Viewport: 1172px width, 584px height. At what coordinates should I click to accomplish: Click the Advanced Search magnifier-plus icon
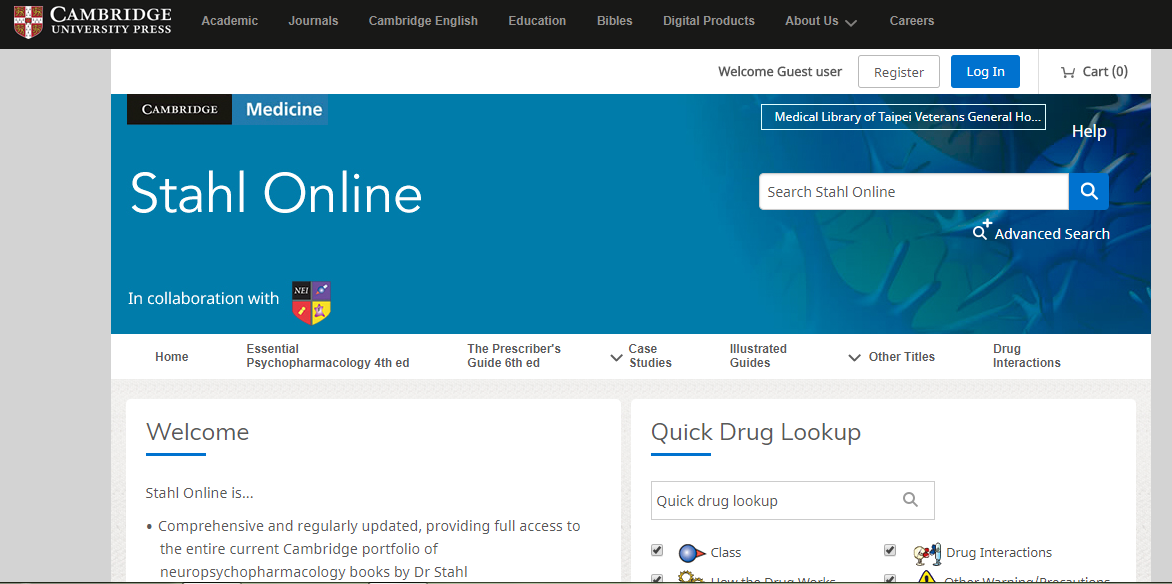point(981,230)
